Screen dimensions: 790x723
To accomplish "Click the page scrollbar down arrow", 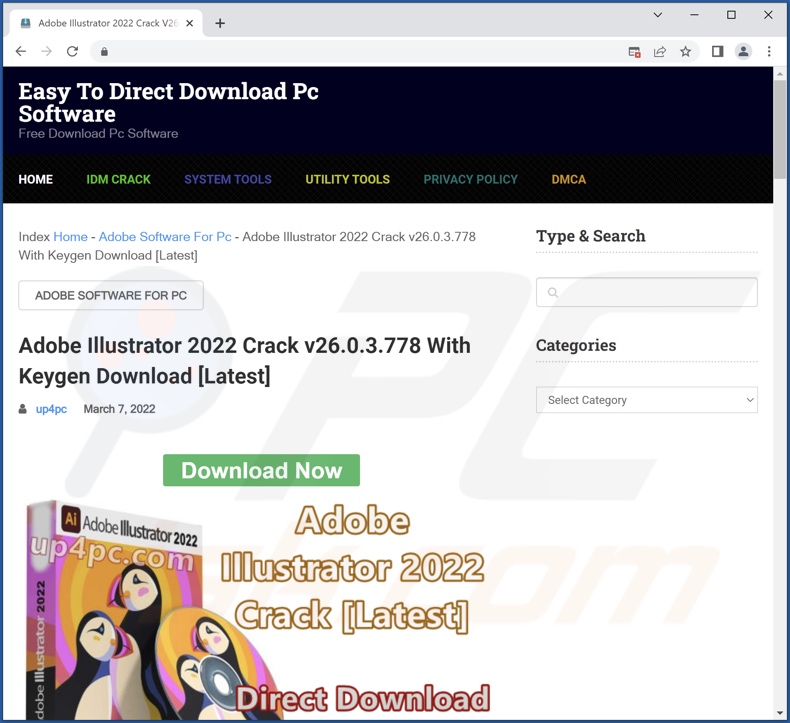I will (780, 713).
